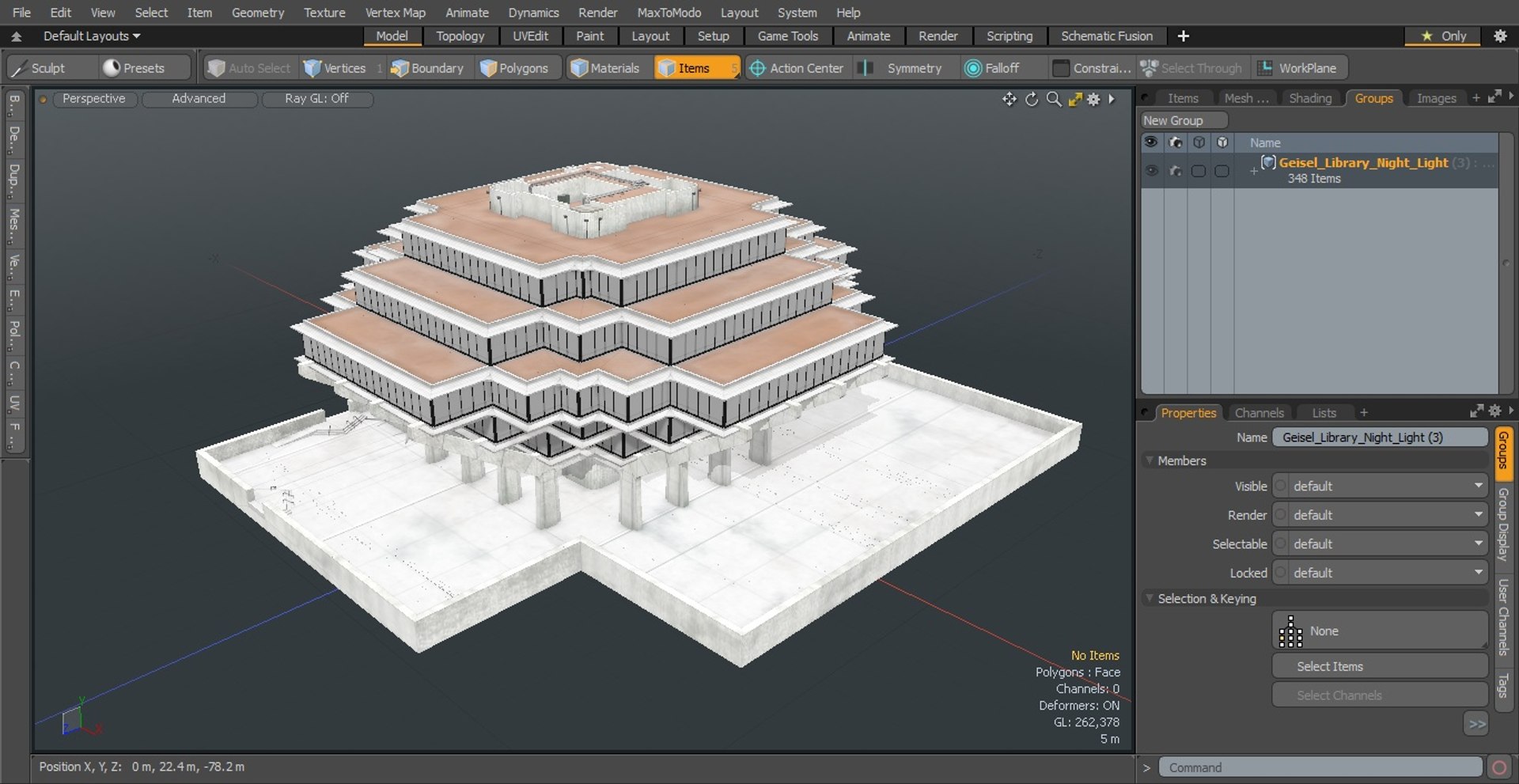Image resolution: width=1519 pixels, height=784 pixels.
Task: Open the Vertex Map menu
Action: (x=395, y=13)
